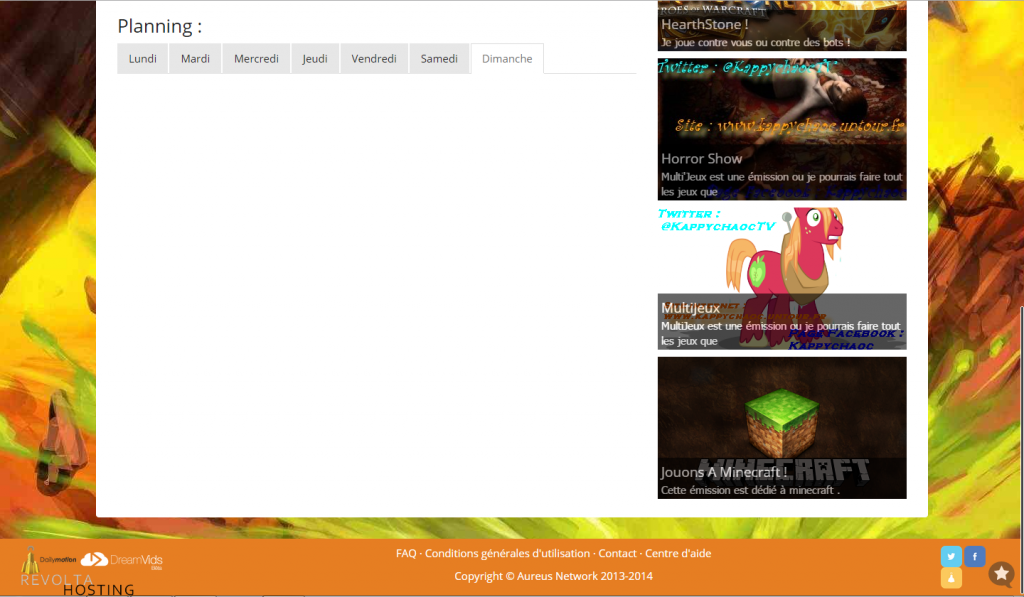This screenshot has width=1024, height=597.
Task: Open the Jouons A Minecraft thumbnail
Action: 781,427
